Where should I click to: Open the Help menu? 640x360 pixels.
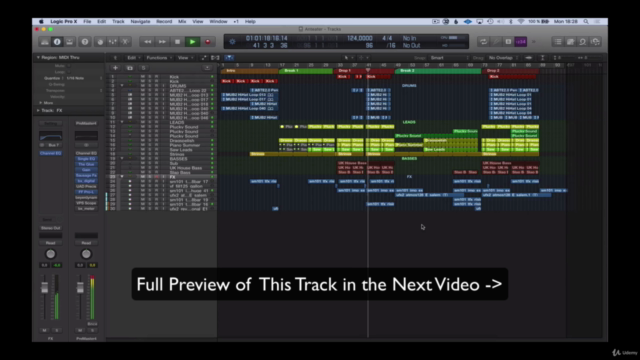coord(250,22)
